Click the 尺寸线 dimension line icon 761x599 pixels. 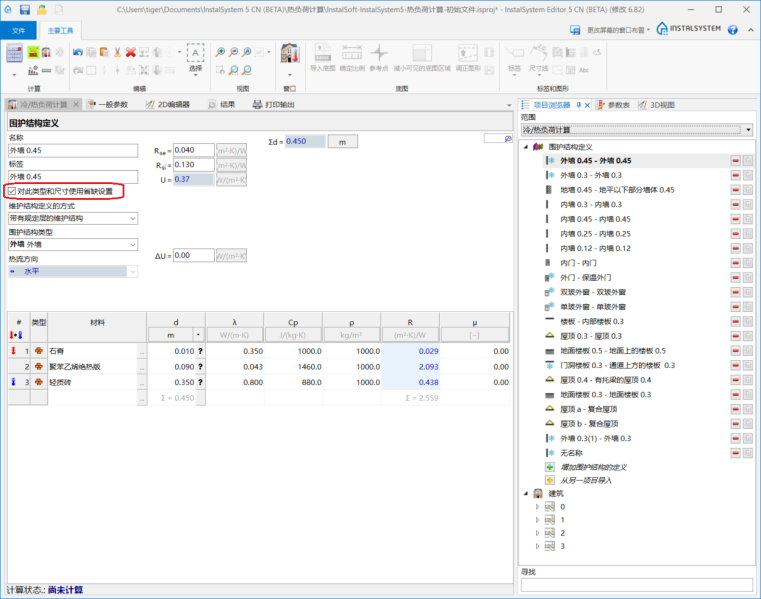tap(538, 52)
